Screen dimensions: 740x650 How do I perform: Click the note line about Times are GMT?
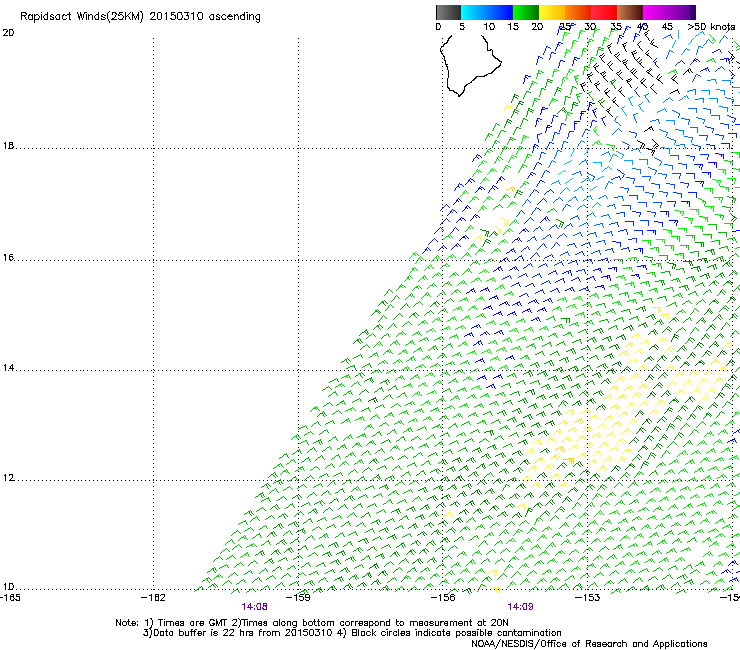click(311, 623)
